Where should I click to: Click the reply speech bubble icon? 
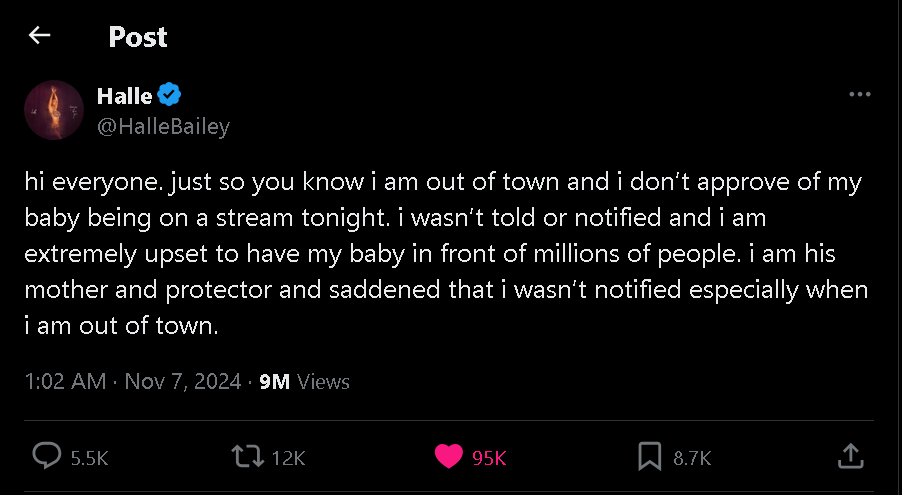47,457
